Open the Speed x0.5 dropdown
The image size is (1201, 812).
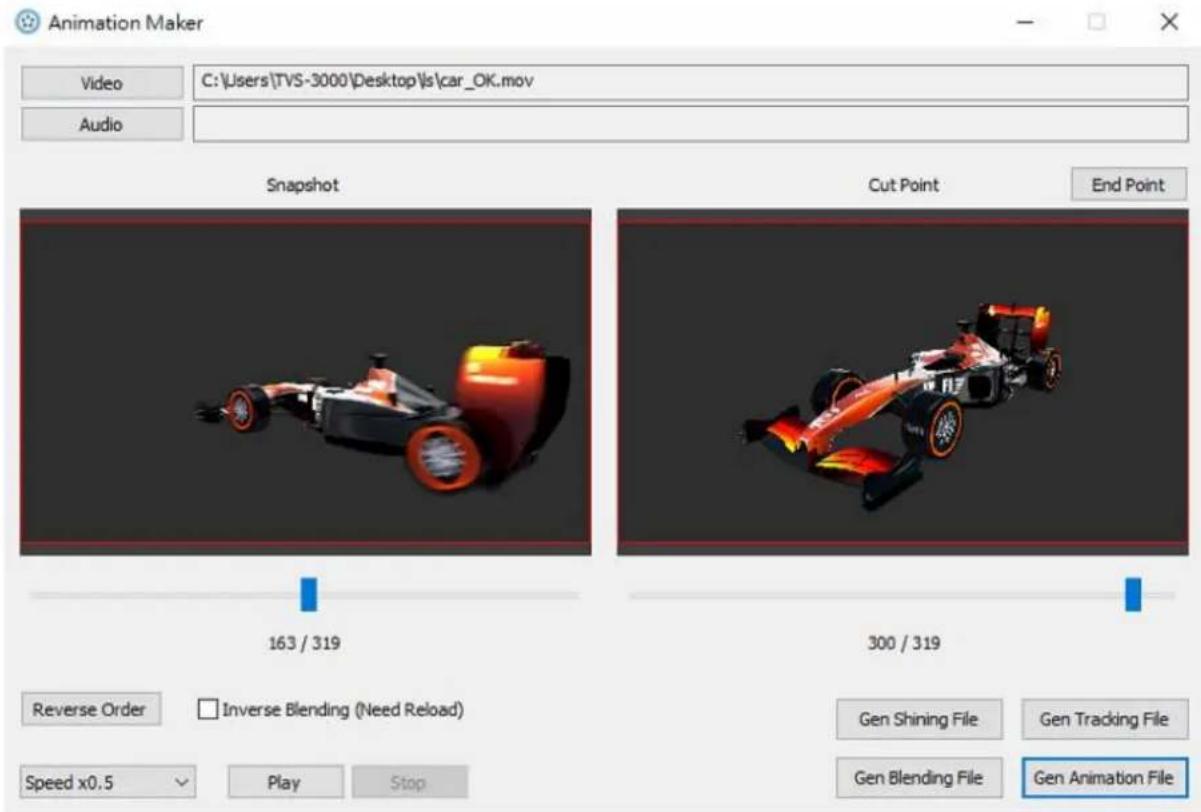point(108,782)
